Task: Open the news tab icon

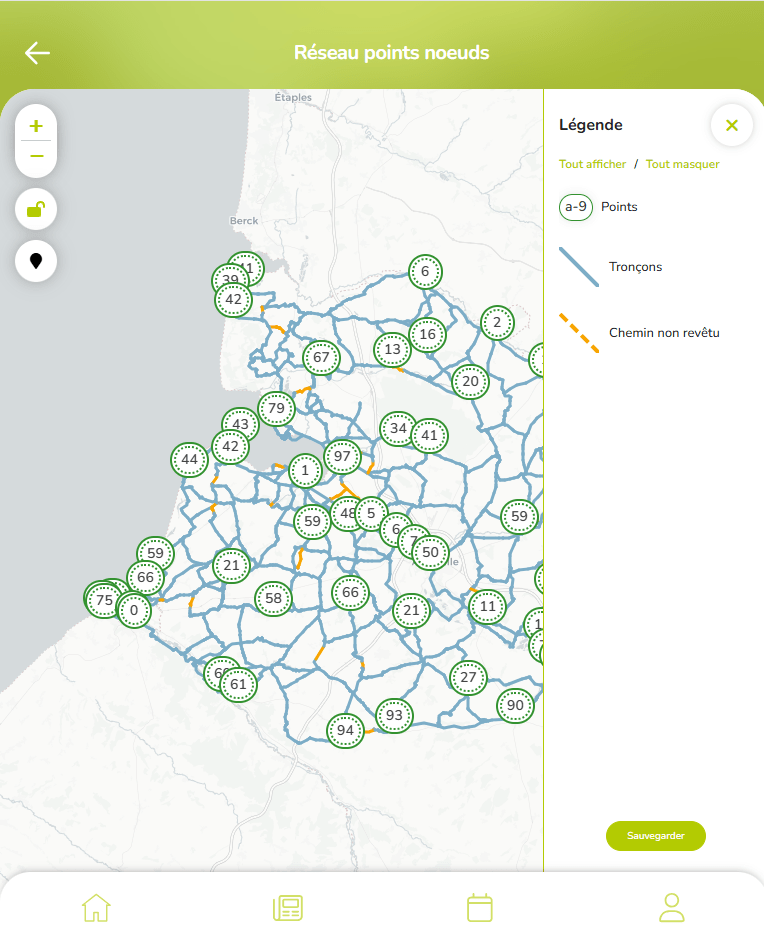Action: coord(288,907)
